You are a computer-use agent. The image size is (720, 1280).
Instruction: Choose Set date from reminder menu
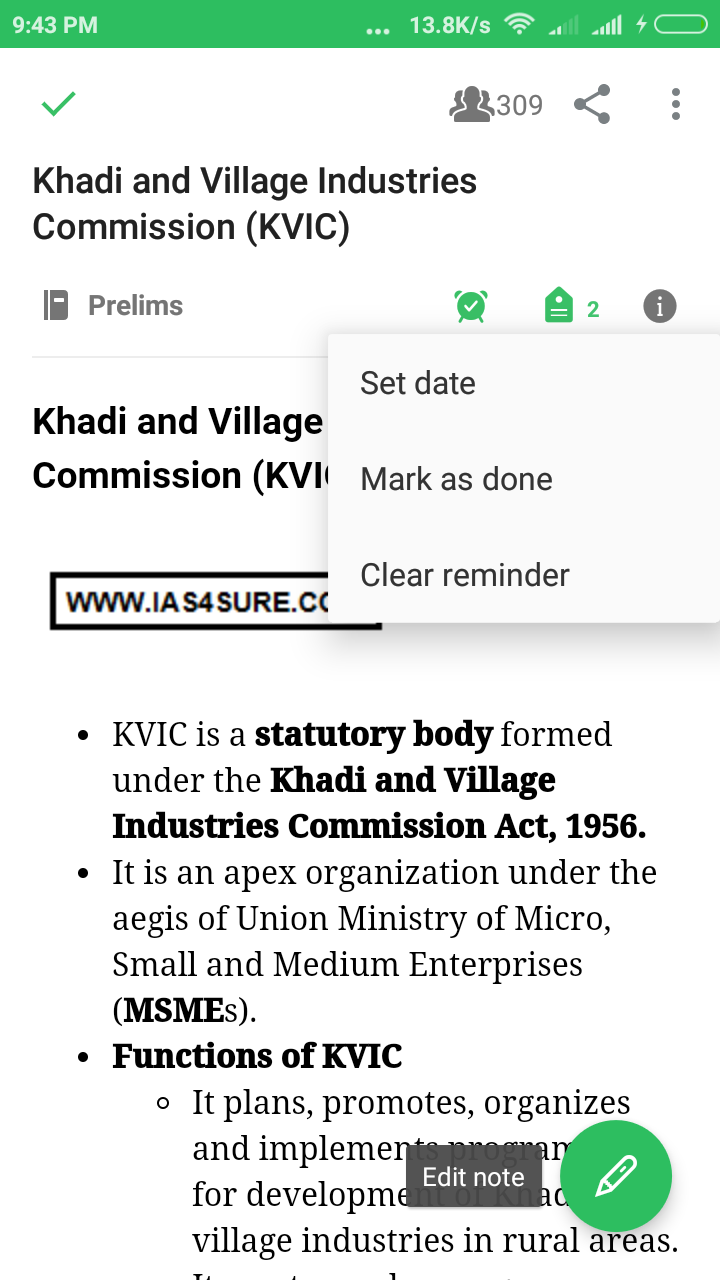[x=418, y=383]
